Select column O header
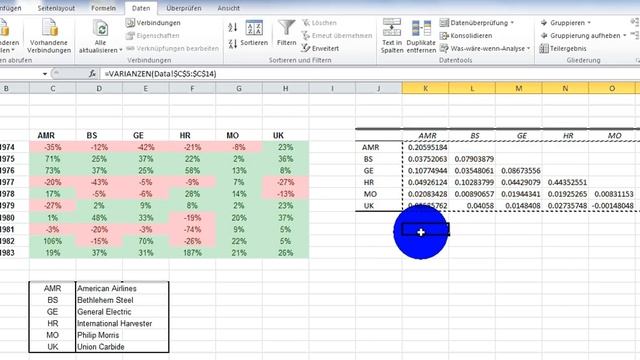Viewport: 640px width, 360px height. 612,88
